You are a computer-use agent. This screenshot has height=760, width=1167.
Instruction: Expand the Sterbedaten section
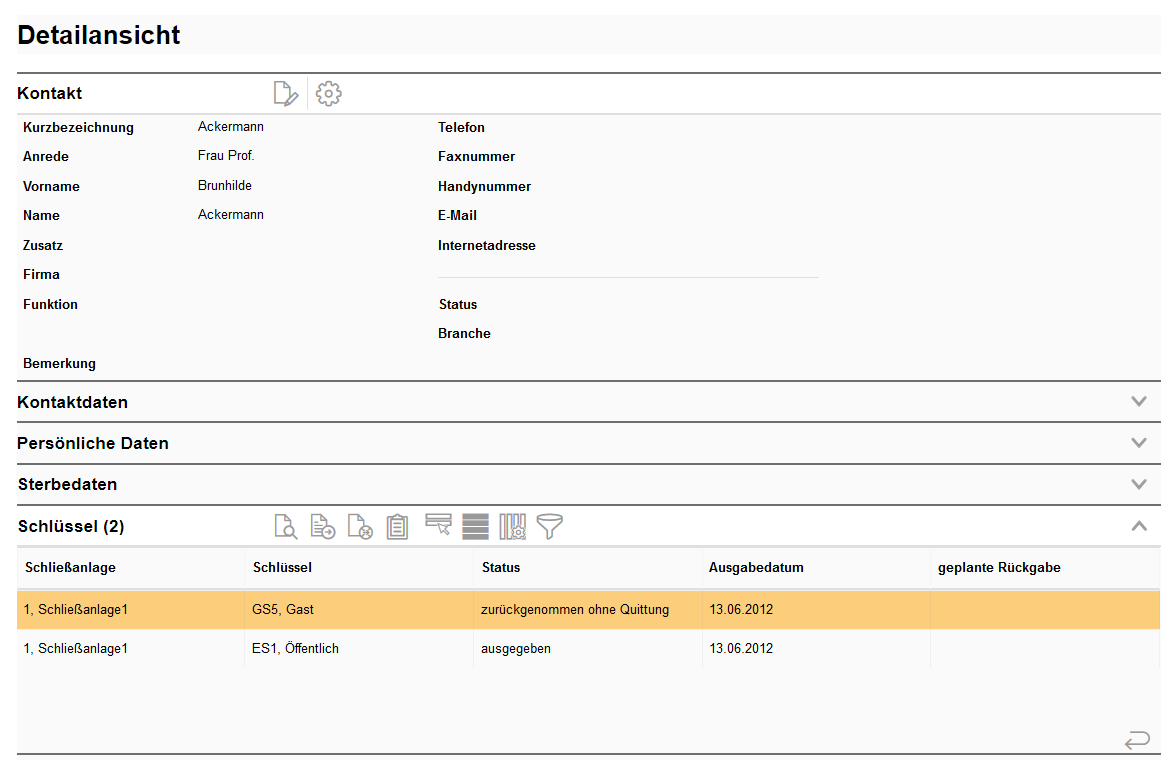point(1138,485)
